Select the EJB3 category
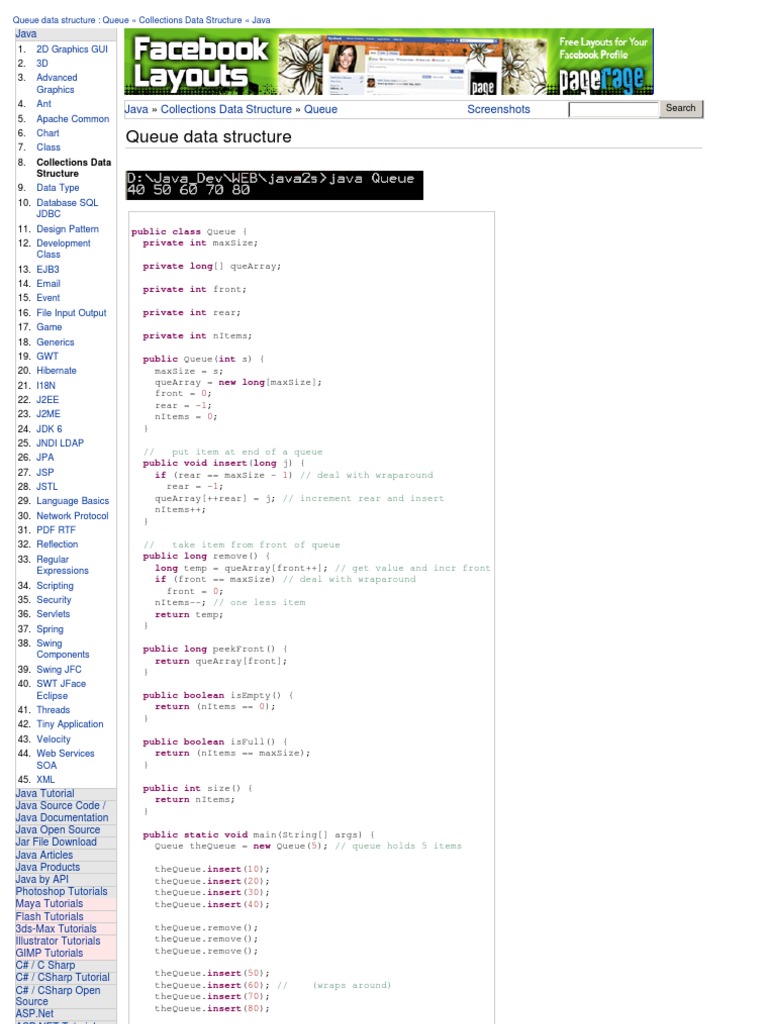Screen dimensions: 768x1024 pos(48,270)
